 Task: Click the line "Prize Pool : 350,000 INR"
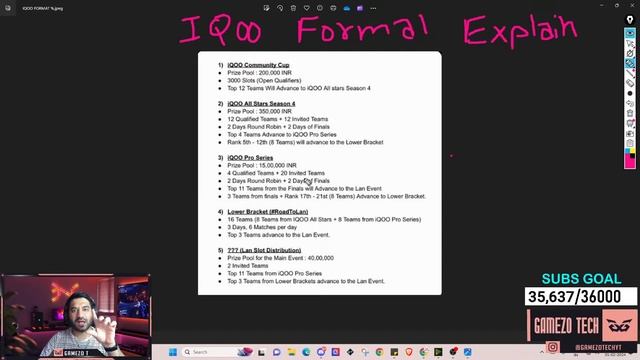coord(260,111)
